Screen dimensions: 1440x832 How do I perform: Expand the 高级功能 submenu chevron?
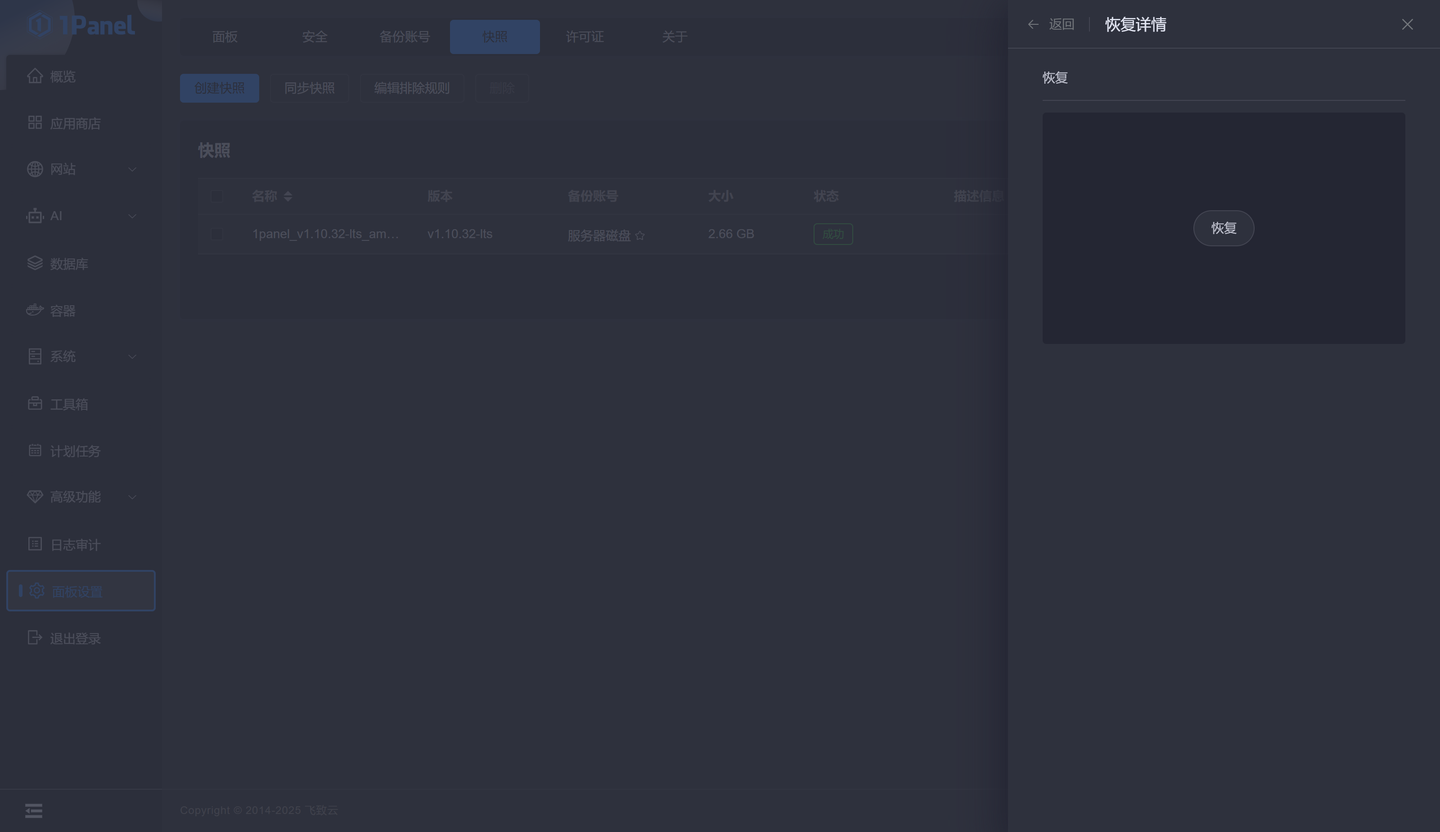tap(132, 497)
